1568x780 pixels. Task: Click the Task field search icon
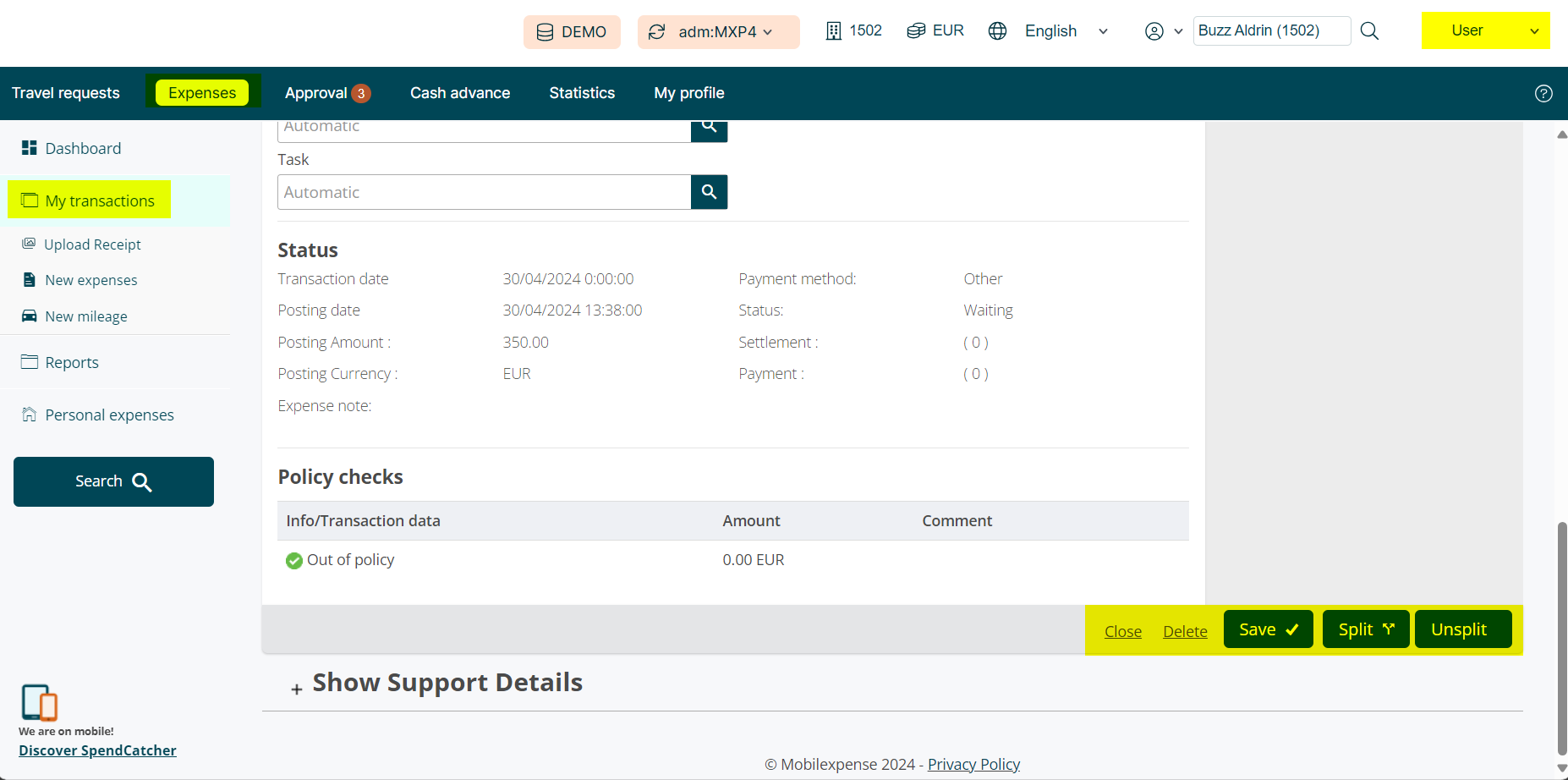(709, 192)
